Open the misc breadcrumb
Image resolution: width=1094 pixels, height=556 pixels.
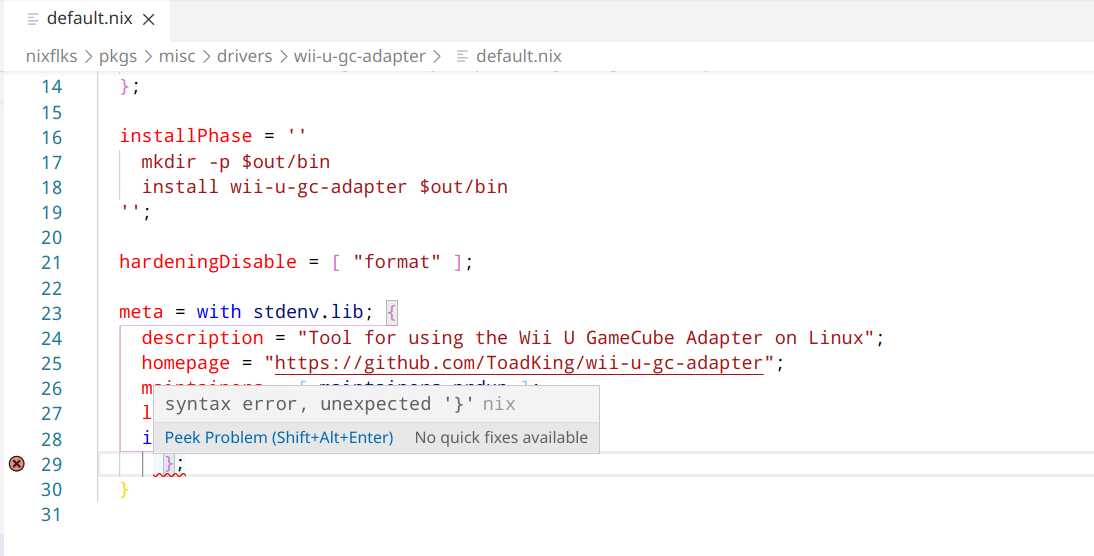[x=177, y=57]
